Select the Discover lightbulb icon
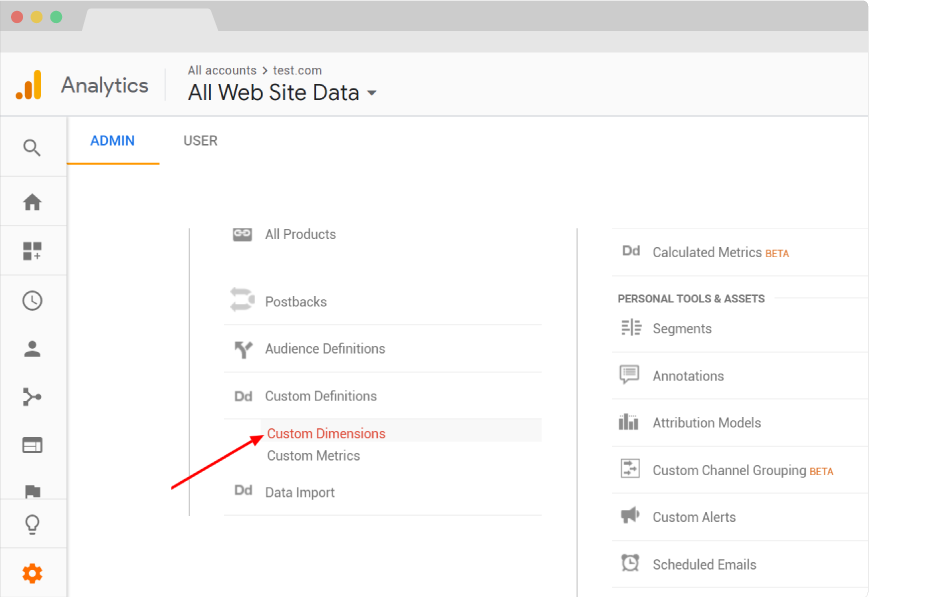 (x=33, y=524)
